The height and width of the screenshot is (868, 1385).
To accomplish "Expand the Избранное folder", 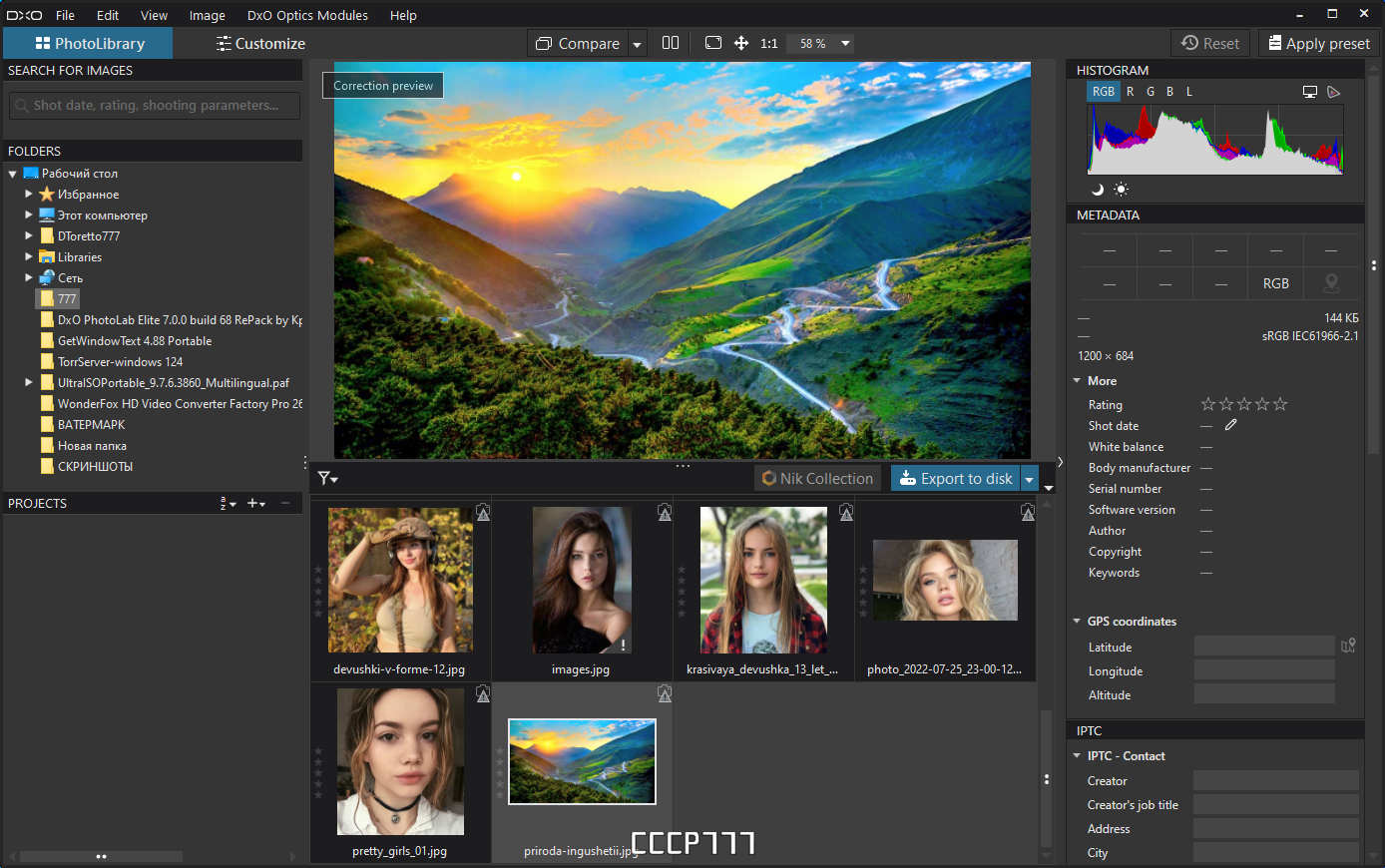I will (x=29, y=194).
